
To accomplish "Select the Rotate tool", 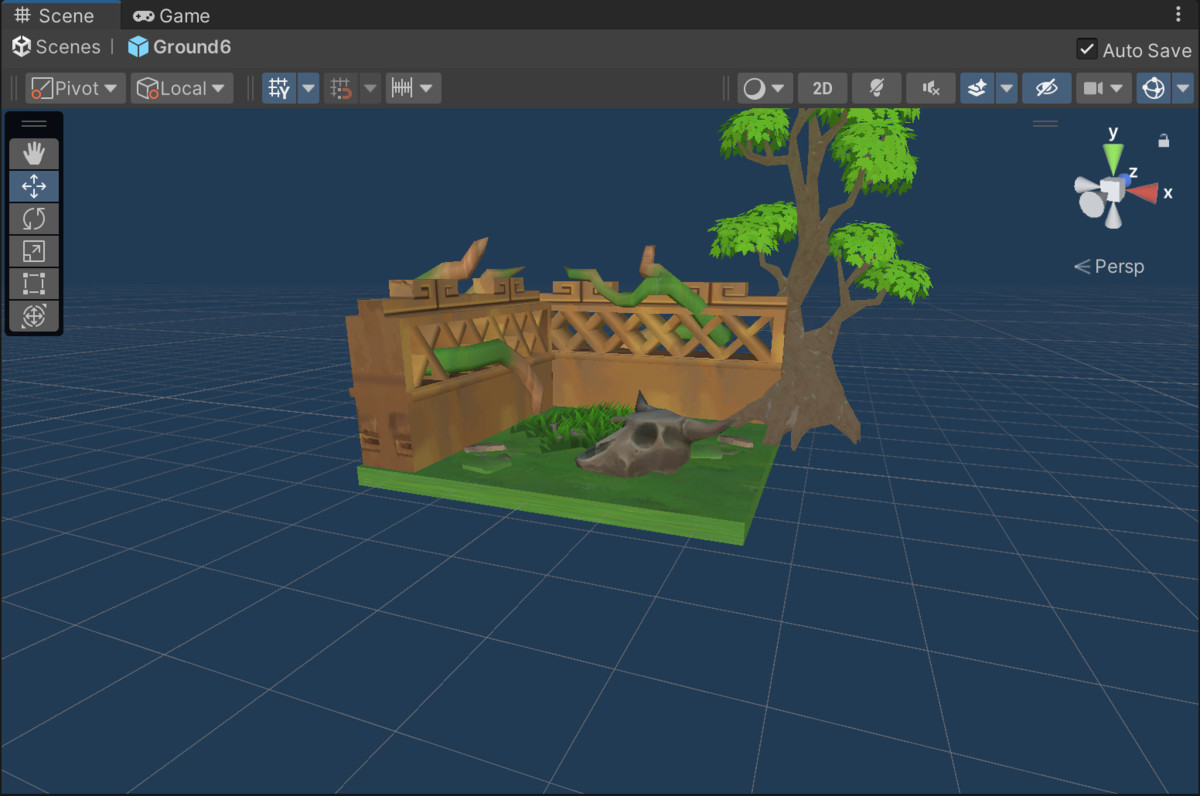I will 34,218.
